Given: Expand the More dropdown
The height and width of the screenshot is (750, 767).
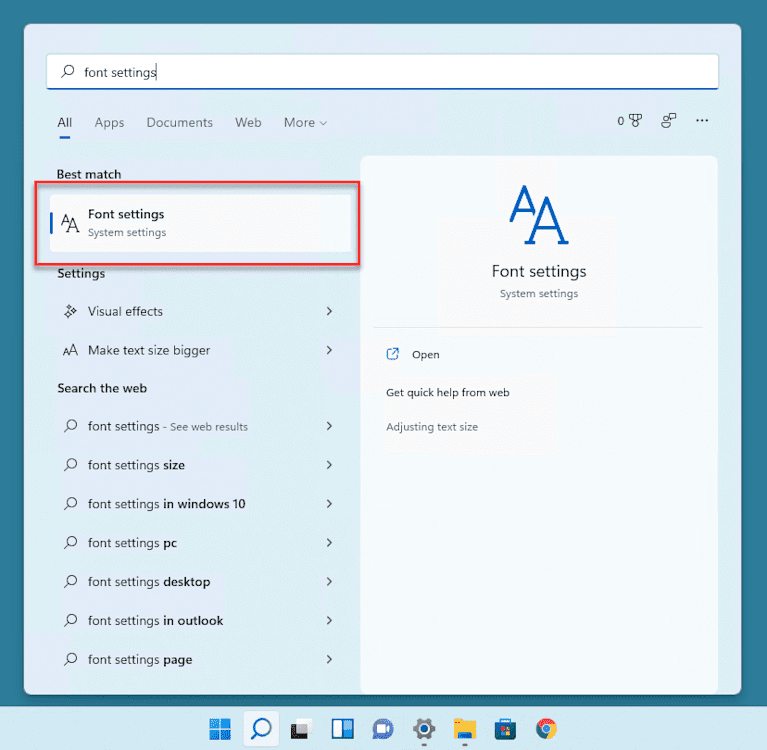Looking at the screenshot, I should [305, 122].
